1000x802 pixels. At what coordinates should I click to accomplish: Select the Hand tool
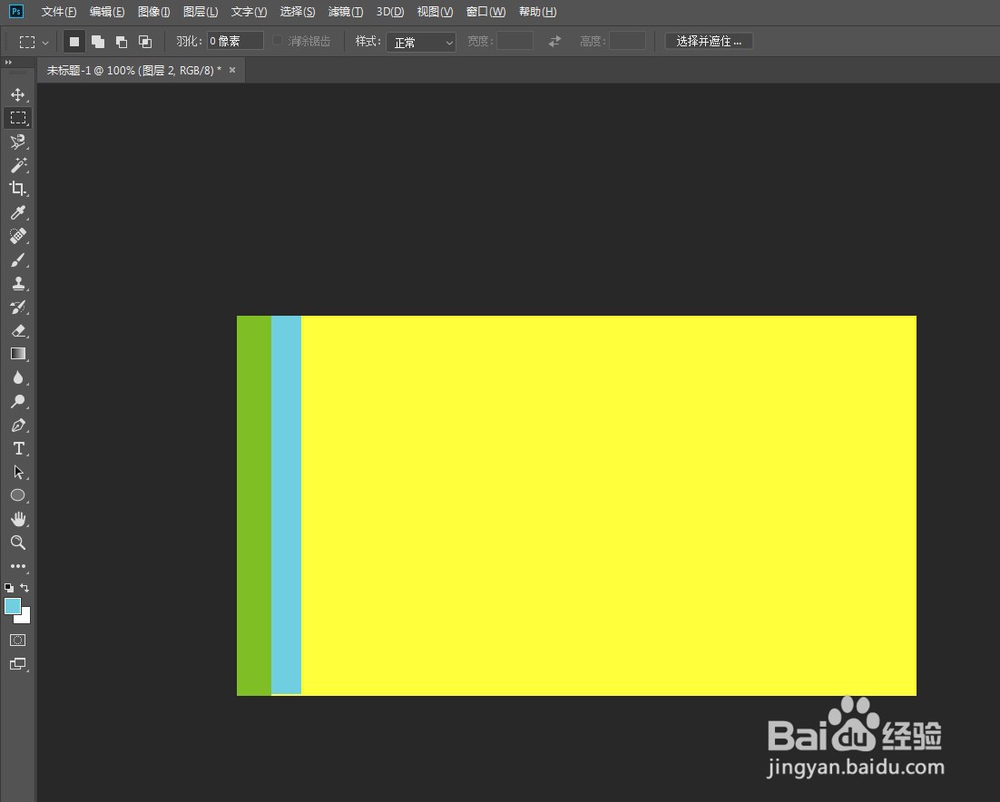click(x=18, y=519)
